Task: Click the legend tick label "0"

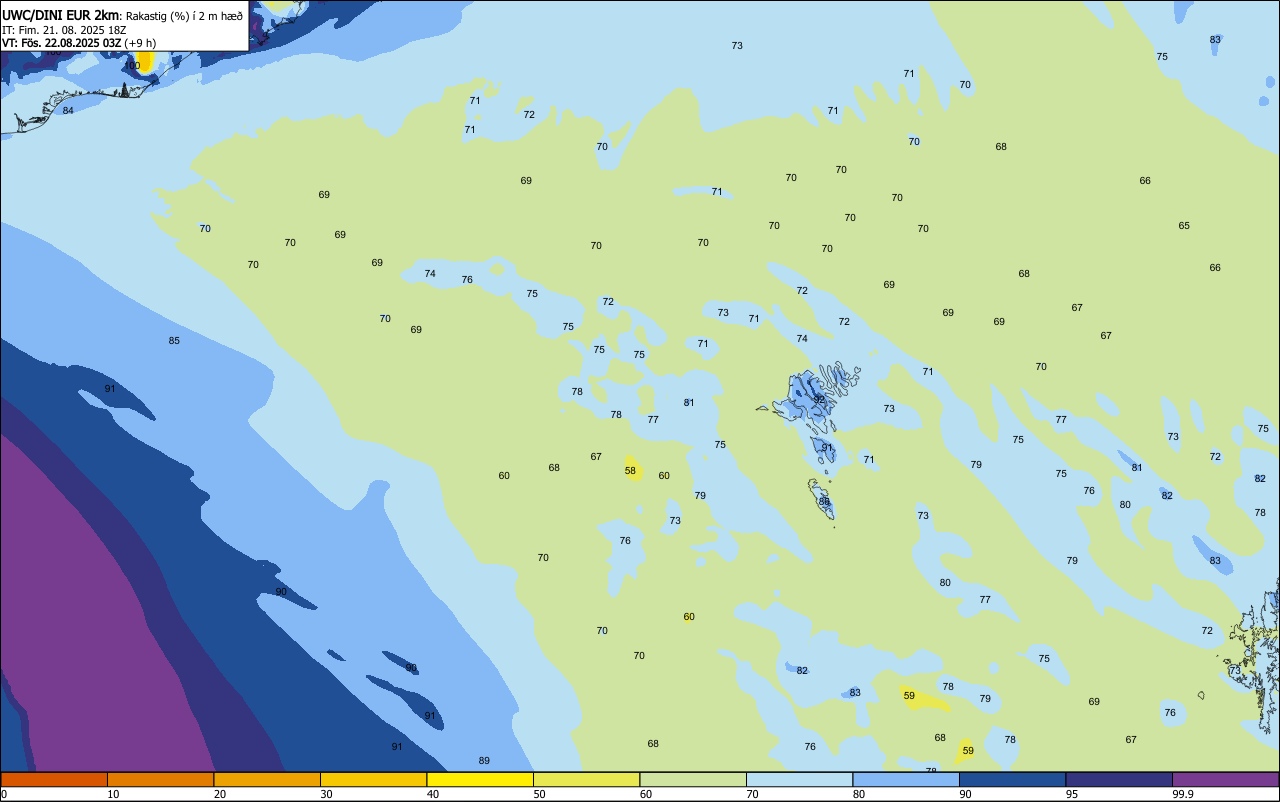Action: (4, 794)
